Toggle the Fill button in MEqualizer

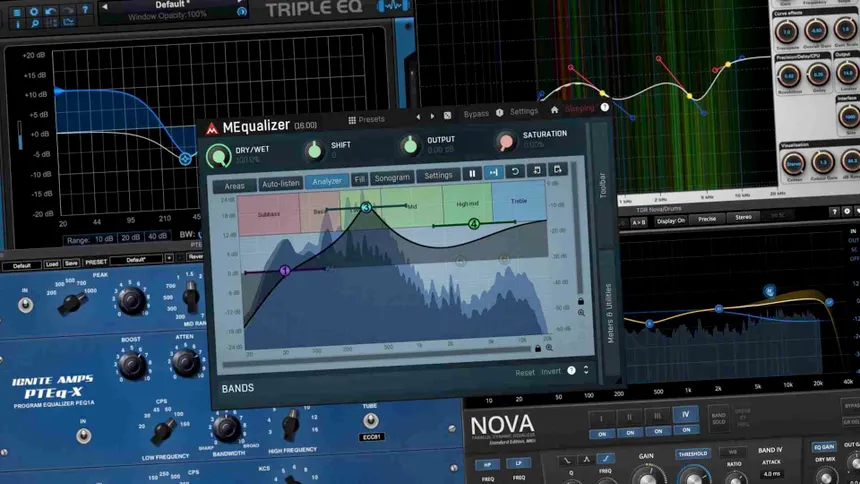[x=359, y=179]
